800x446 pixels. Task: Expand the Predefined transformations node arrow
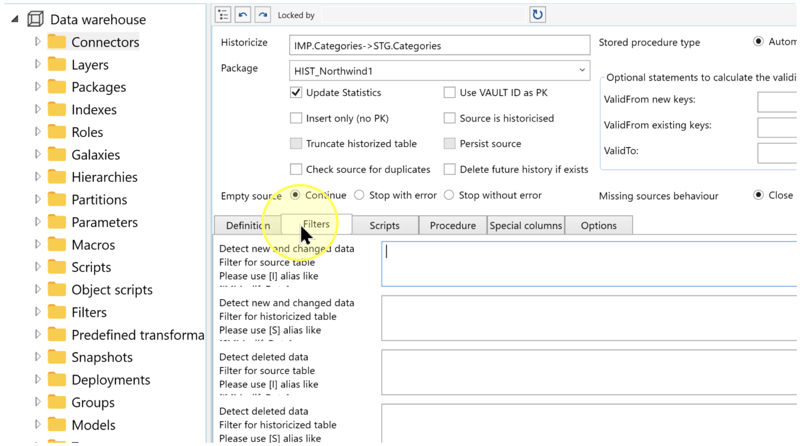click(37, 334)
